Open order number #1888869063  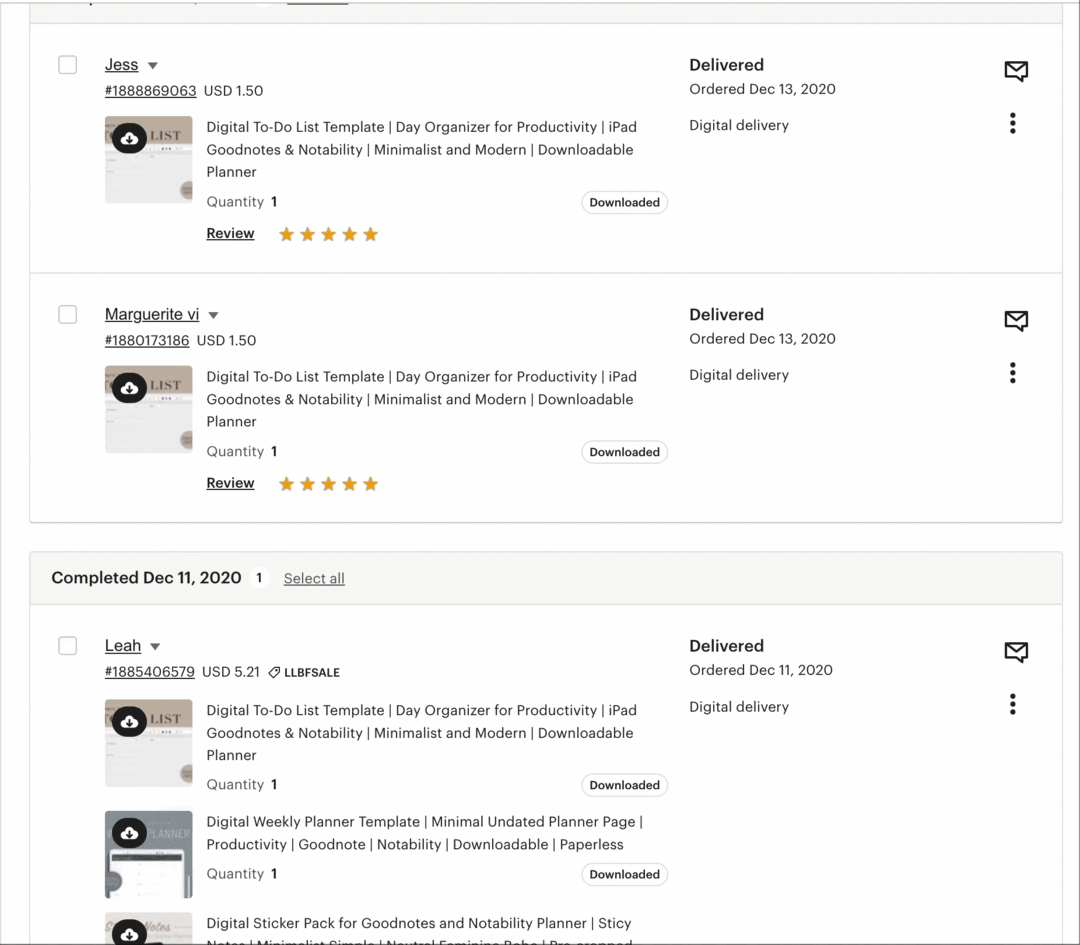pos(150,90)
